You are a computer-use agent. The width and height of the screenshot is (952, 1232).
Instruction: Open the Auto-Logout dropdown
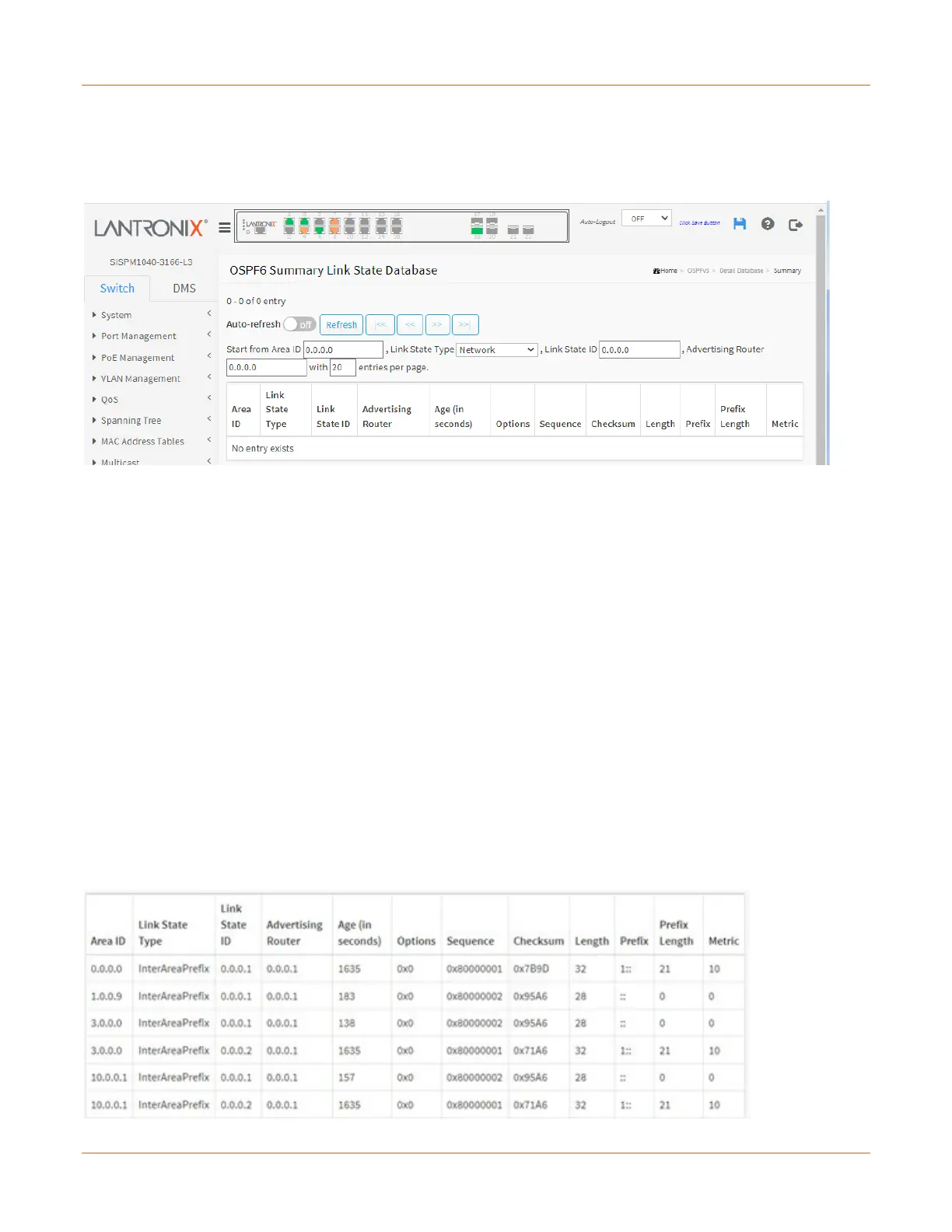tap(646, 219)
